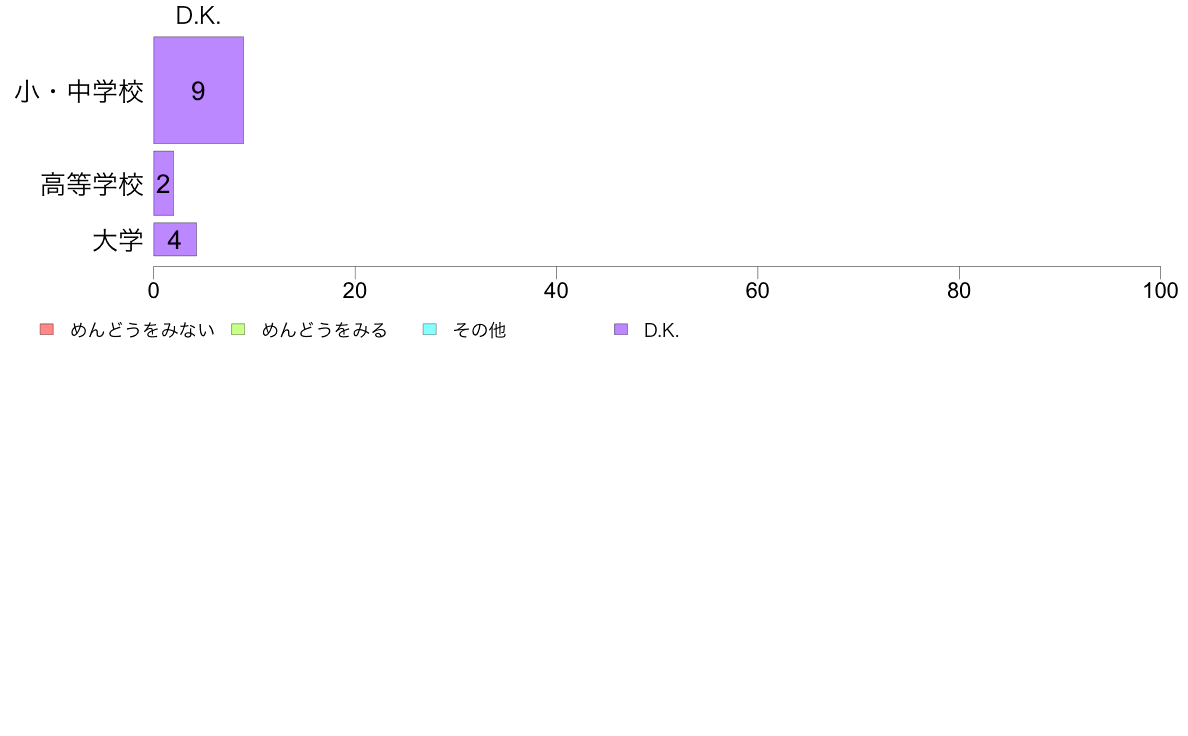This screenshot has width=1188, height=736.
Task: Click the 60 axis tick label
Action: coord(758,290)
